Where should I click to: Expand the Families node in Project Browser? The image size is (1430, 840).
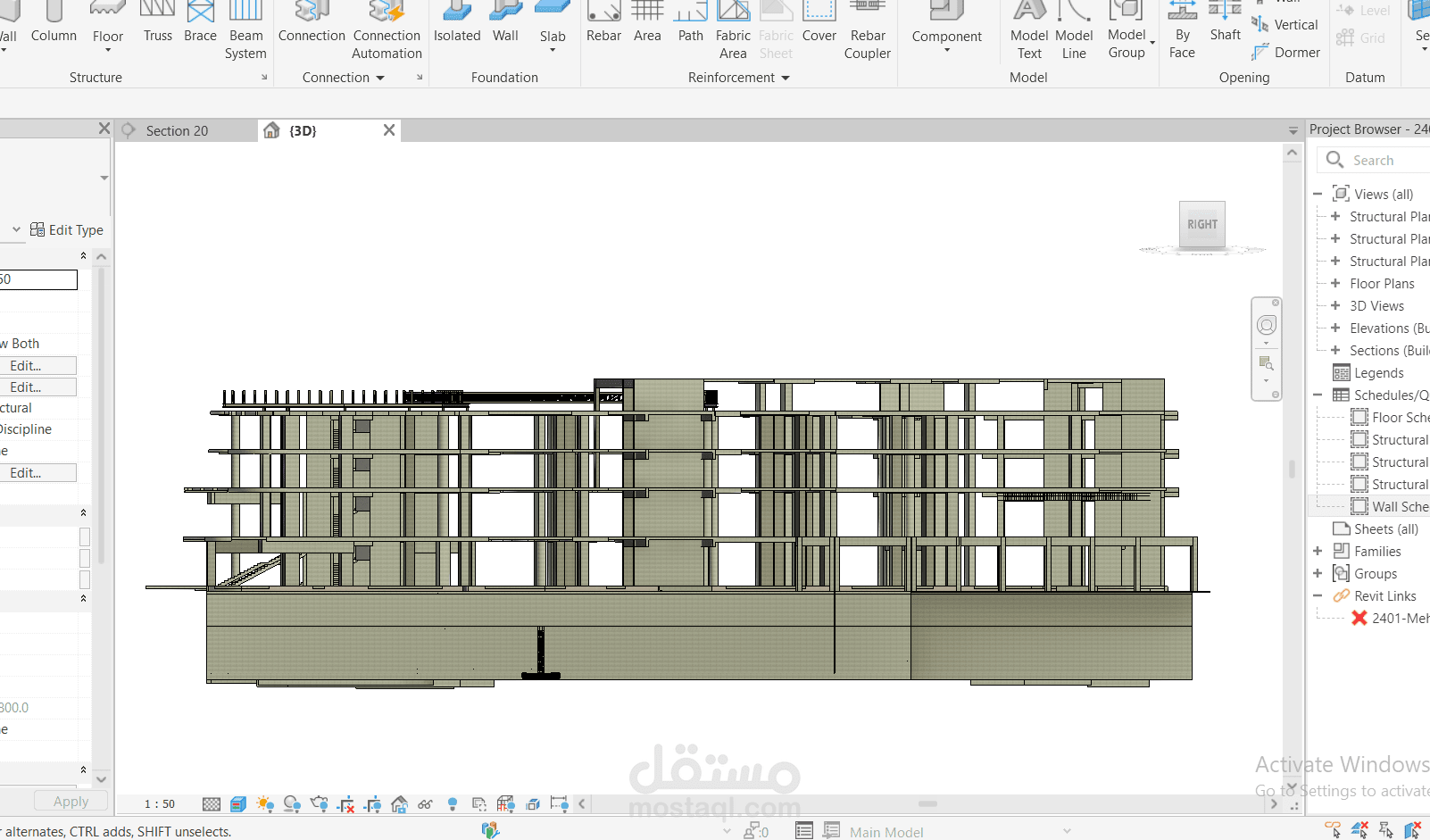tap(1318, 552)
